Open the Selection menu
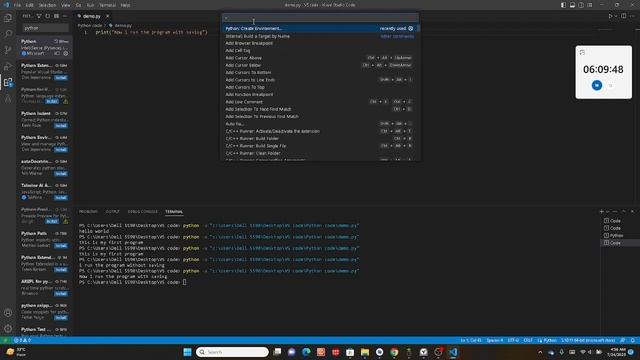 point(47,5)
